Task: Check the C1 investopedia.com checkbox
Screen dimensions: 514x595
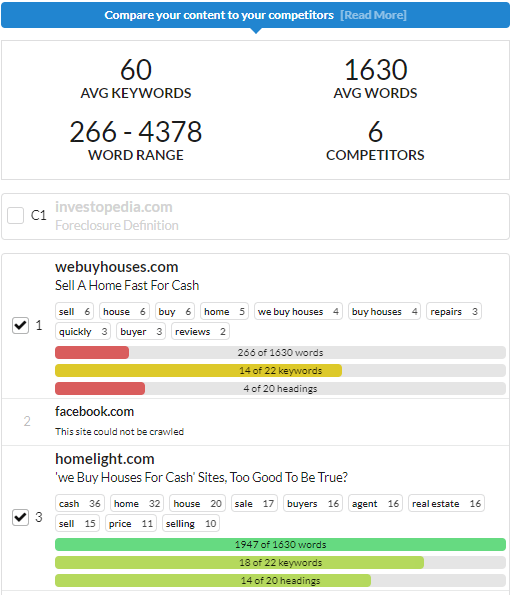Action: (x=16, y=215)
